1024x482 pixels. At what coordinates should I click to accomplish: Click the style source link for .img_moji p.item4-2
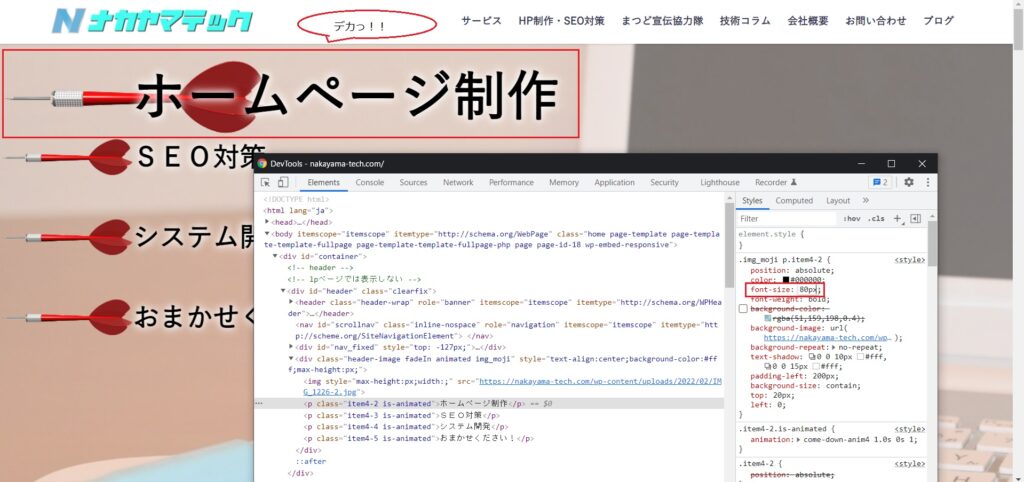(x=909, y=260)
